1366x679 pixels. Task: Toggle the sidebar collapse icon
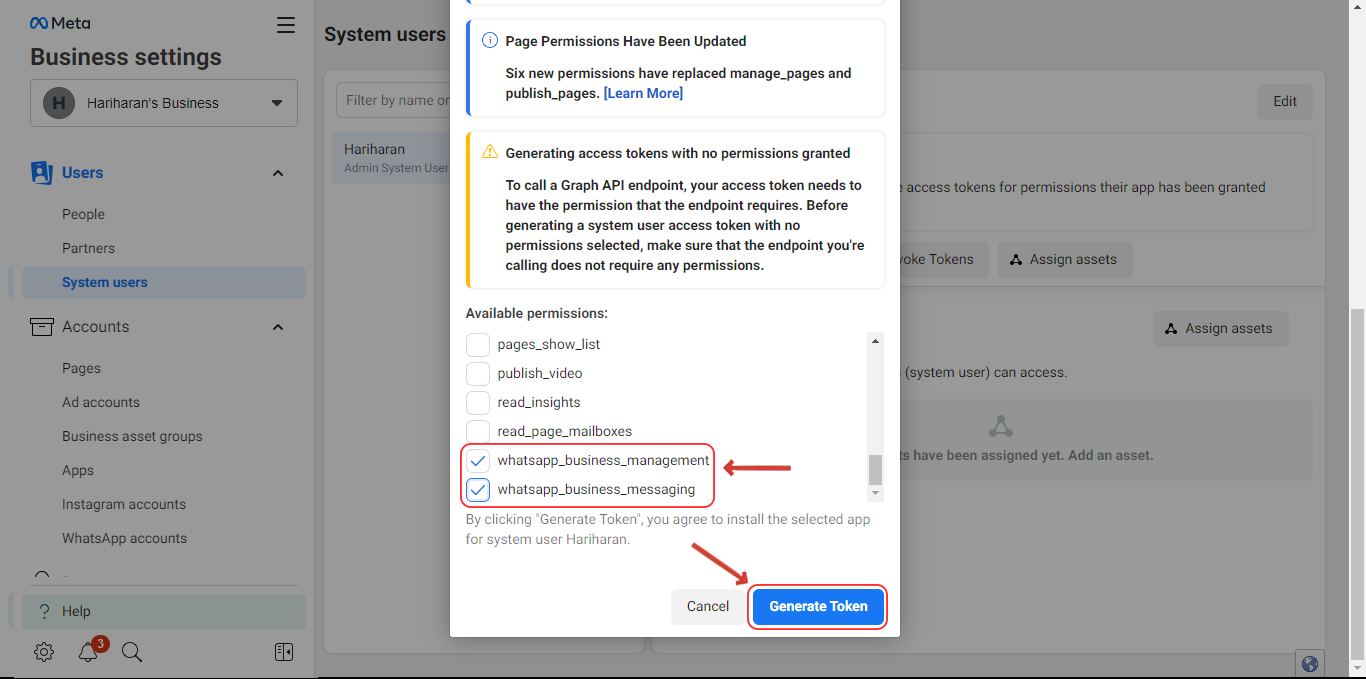pos(284,652)
